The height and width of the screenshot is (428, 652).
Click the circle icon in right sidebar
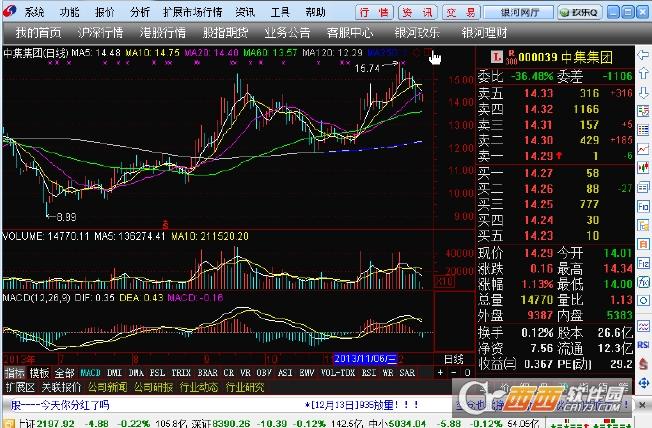click(x=643, y=301)
